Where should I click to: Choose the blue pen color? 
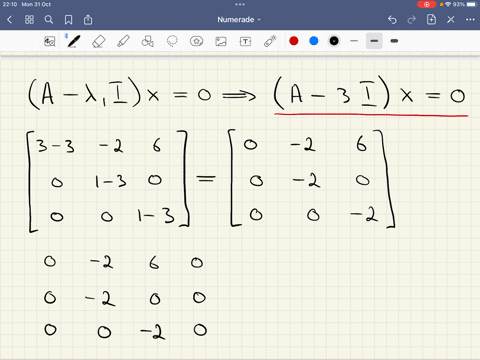coord(314,41)
